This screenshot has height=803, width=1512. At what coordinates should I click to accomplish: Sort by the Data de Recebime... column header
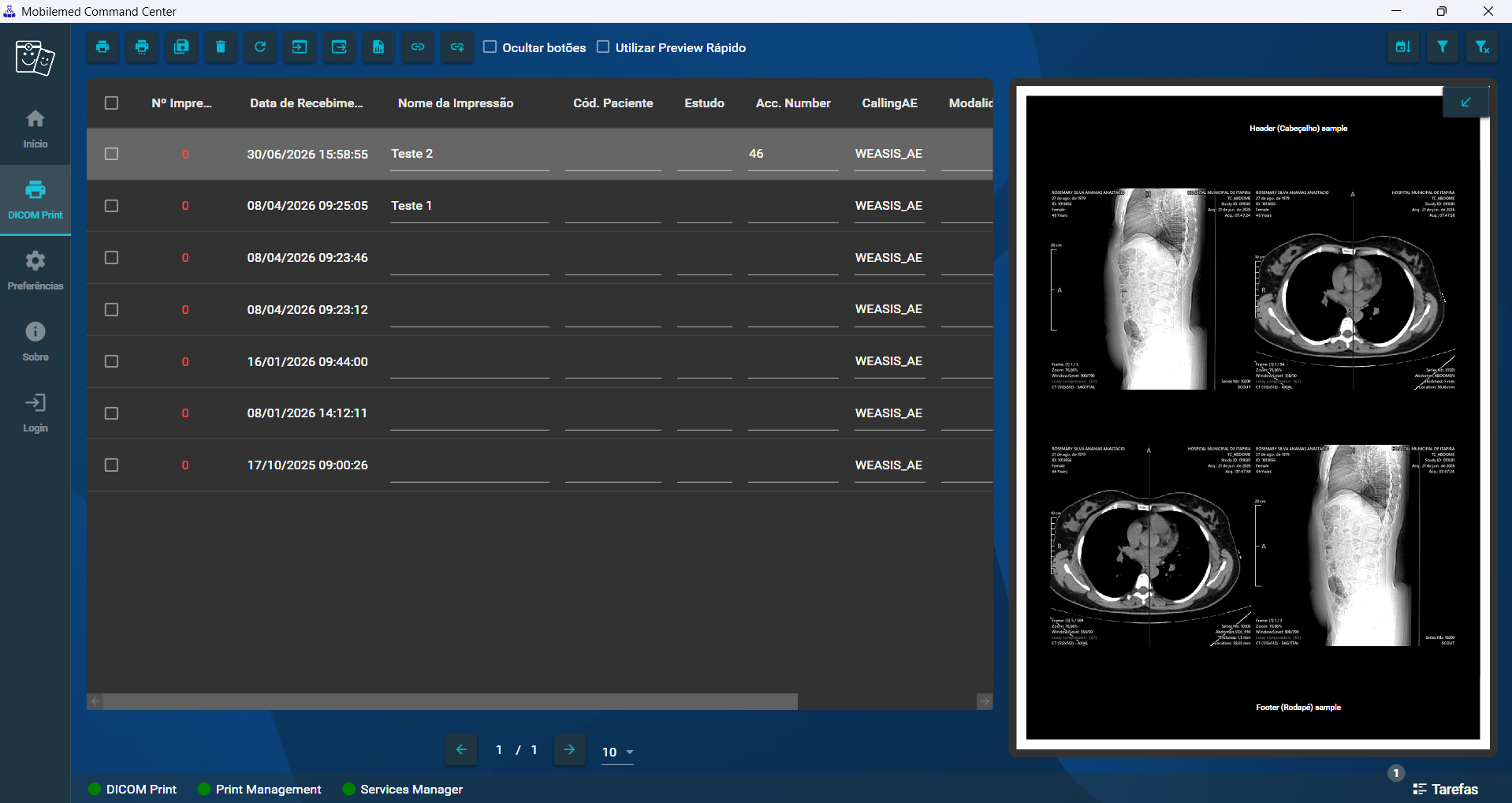click(307, 103)
